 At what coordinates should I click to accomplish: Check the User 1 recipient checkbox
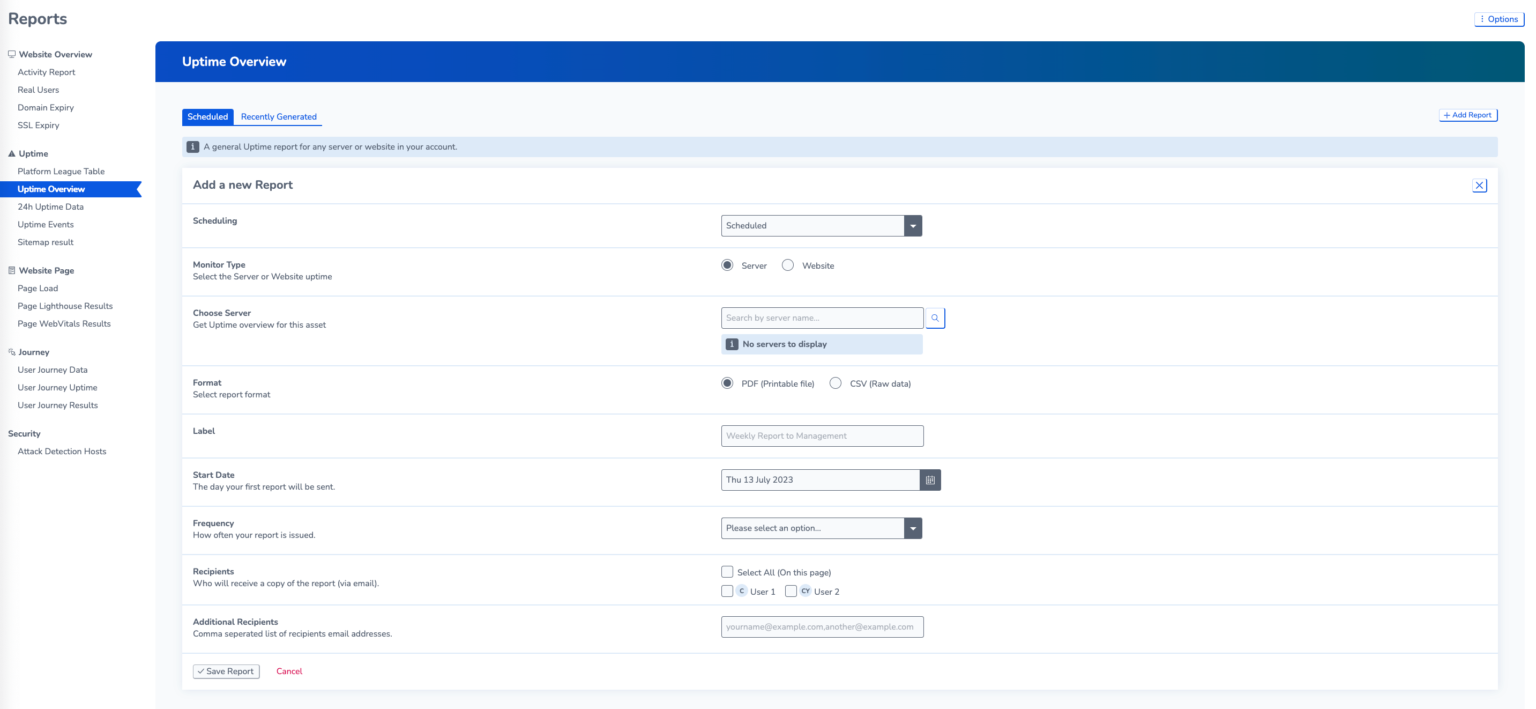(x=727, y=591)
